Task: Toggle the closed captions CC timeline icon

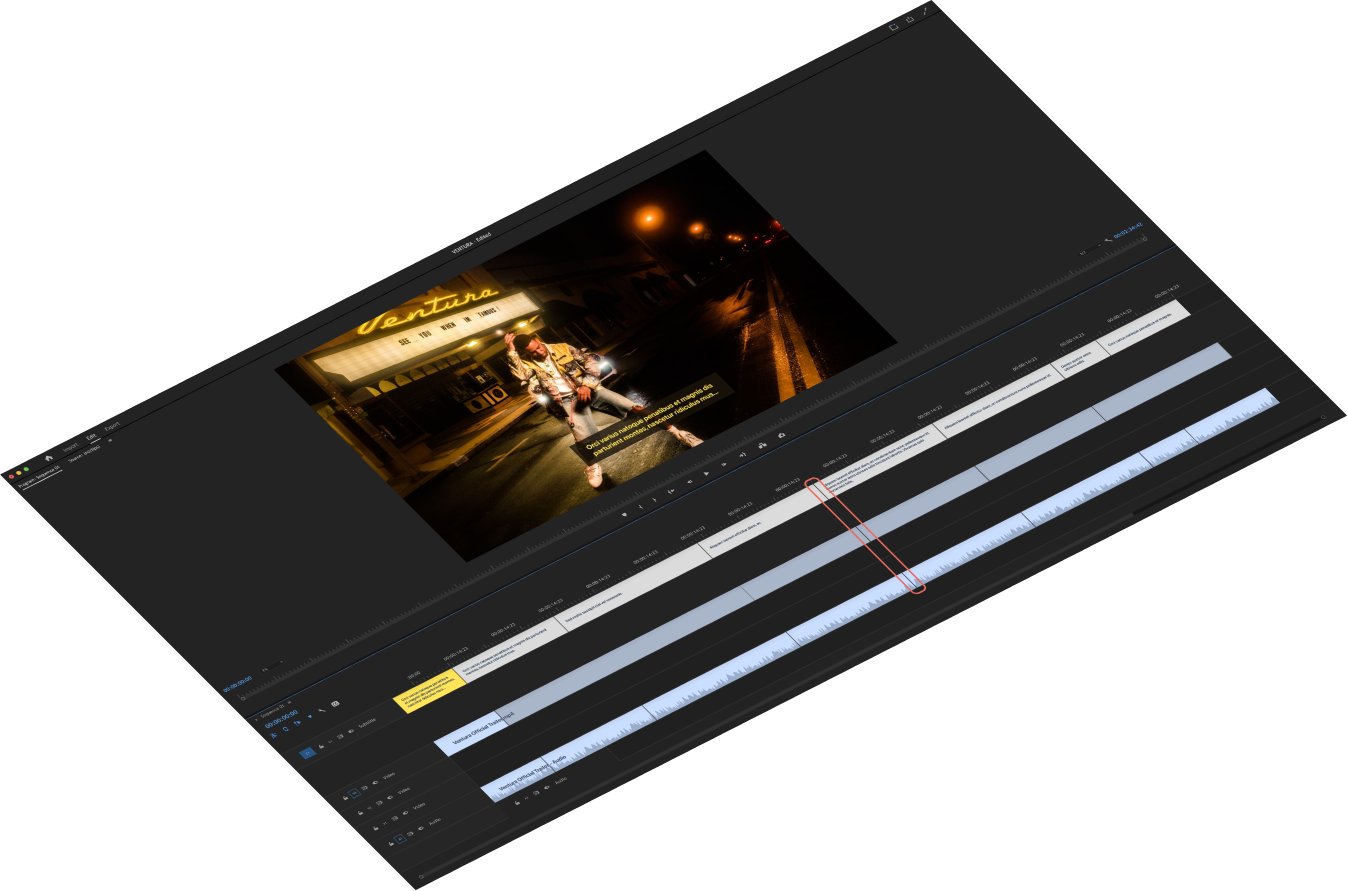Action: pos(335,704)
